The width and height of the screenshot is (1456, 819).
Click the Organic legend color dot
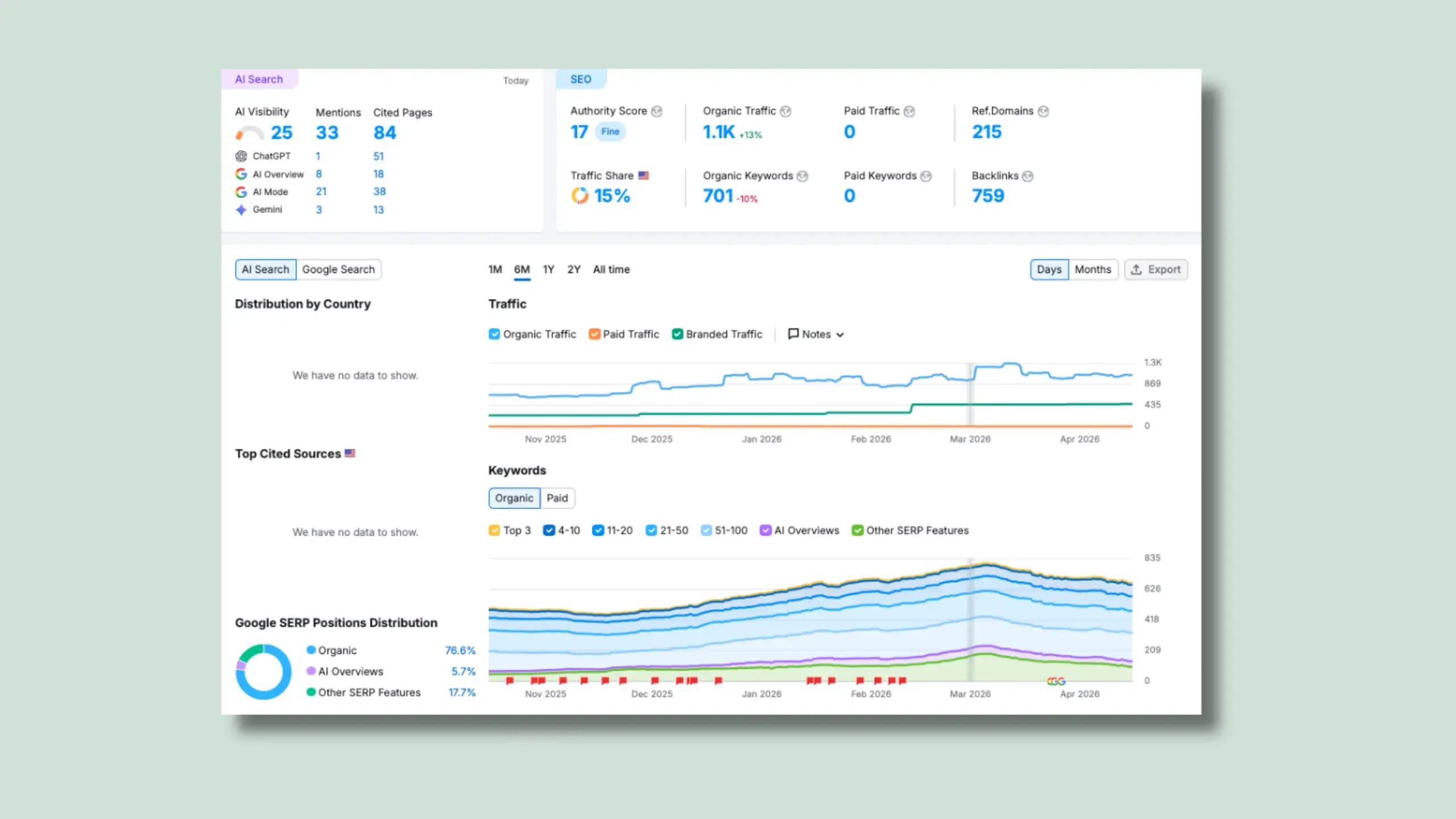311,650
